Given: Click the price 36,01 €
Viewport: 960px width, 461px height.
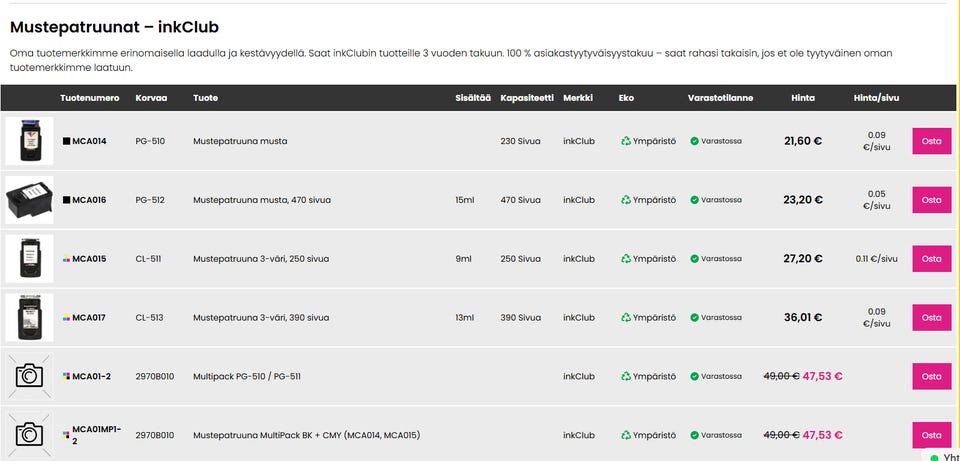Looking at the screenshot, I should 803,317.
